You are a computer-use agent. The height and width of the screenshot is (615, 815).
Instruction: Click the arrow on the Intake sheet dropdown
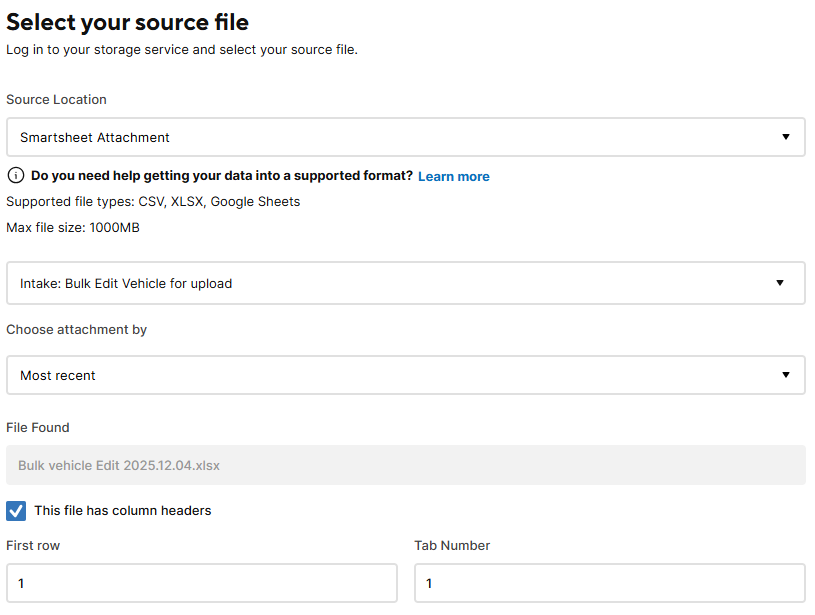780,283
